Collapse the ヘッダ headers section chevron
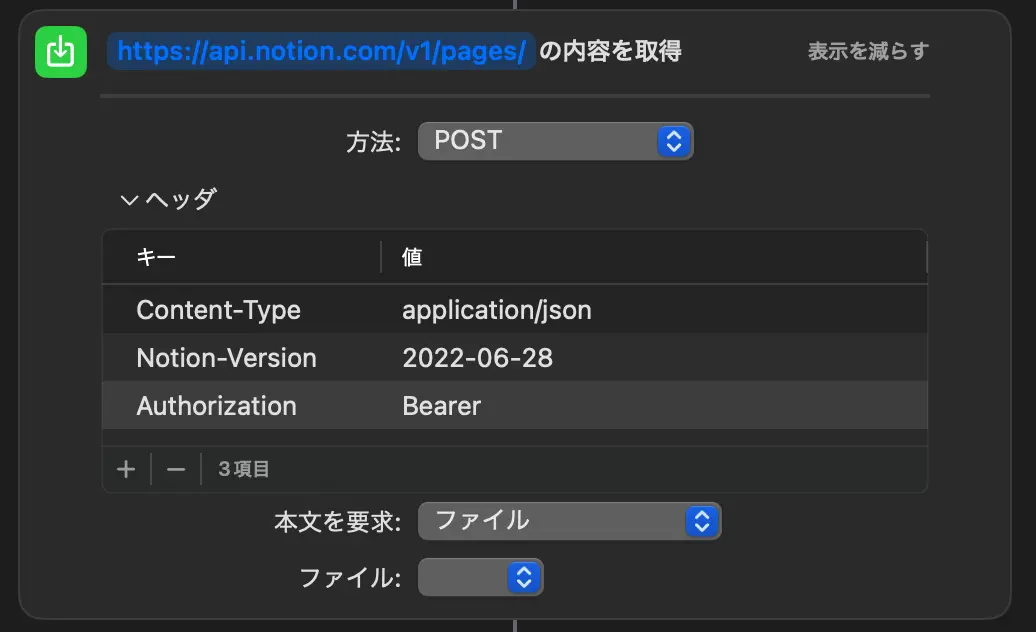 click(x=129, y=199)
